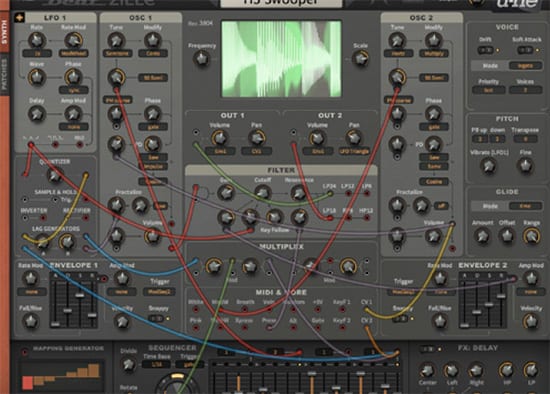Toggle the Voice Drift switch
Screen dimensions: 550x394
(x=485, y=50)
